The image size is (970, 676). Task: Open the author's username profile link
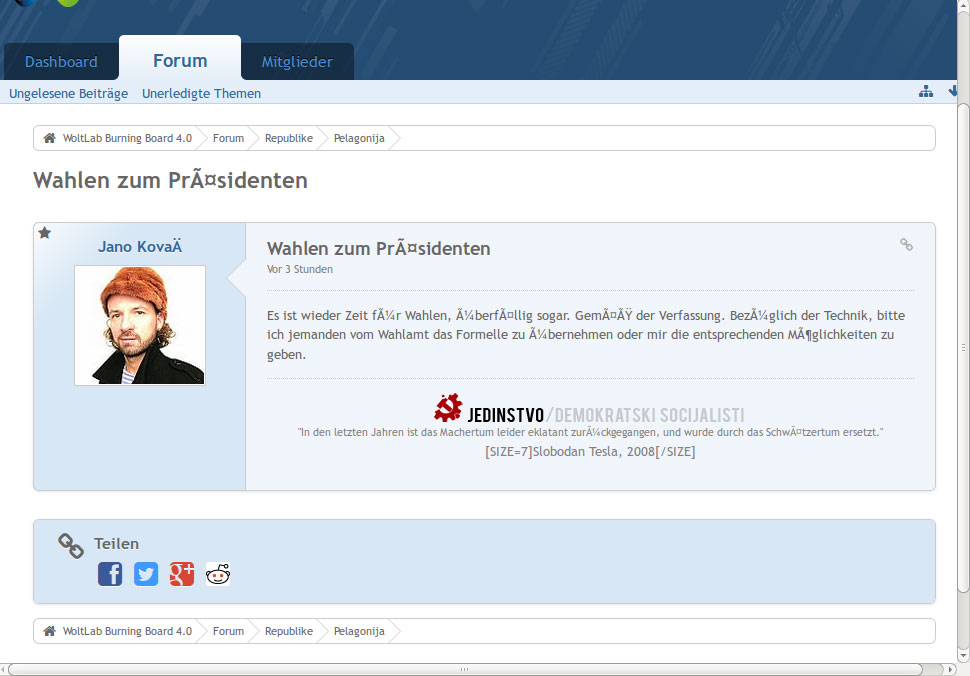[140, 247]
